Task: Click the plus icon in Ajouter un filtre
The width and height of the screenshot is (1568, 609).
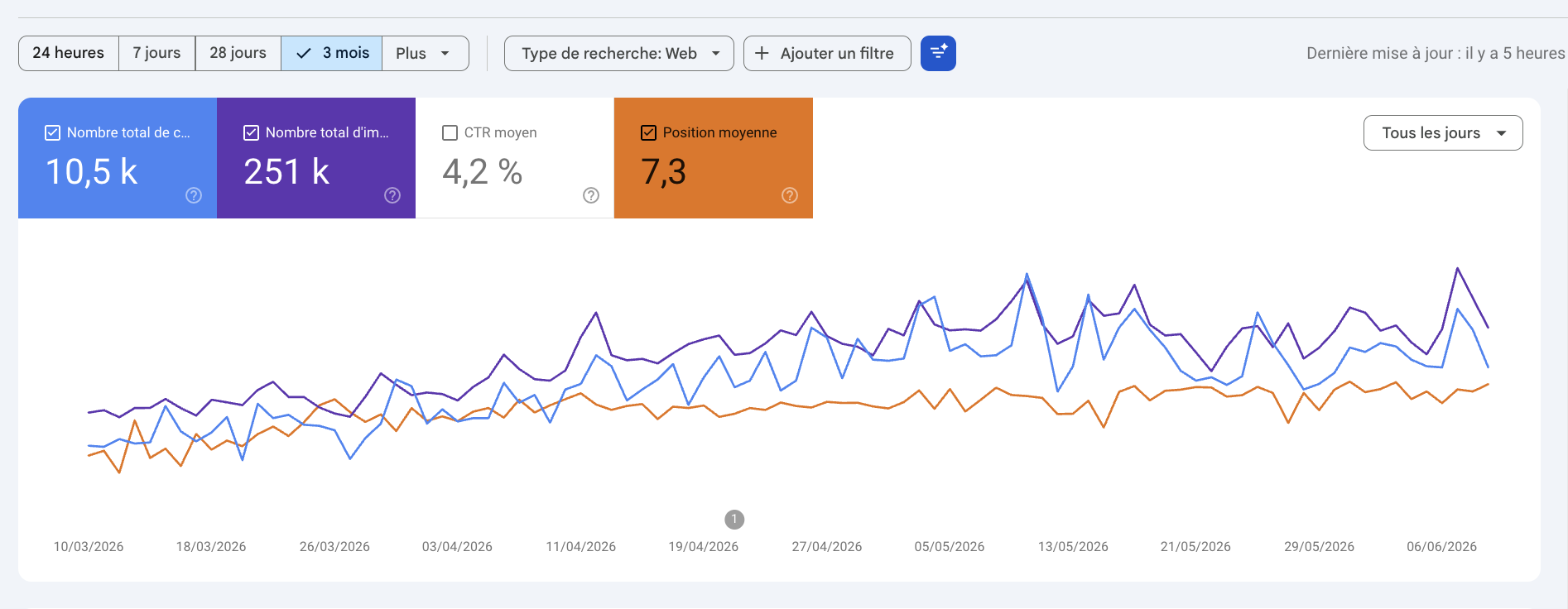Action: pos(762,53)
